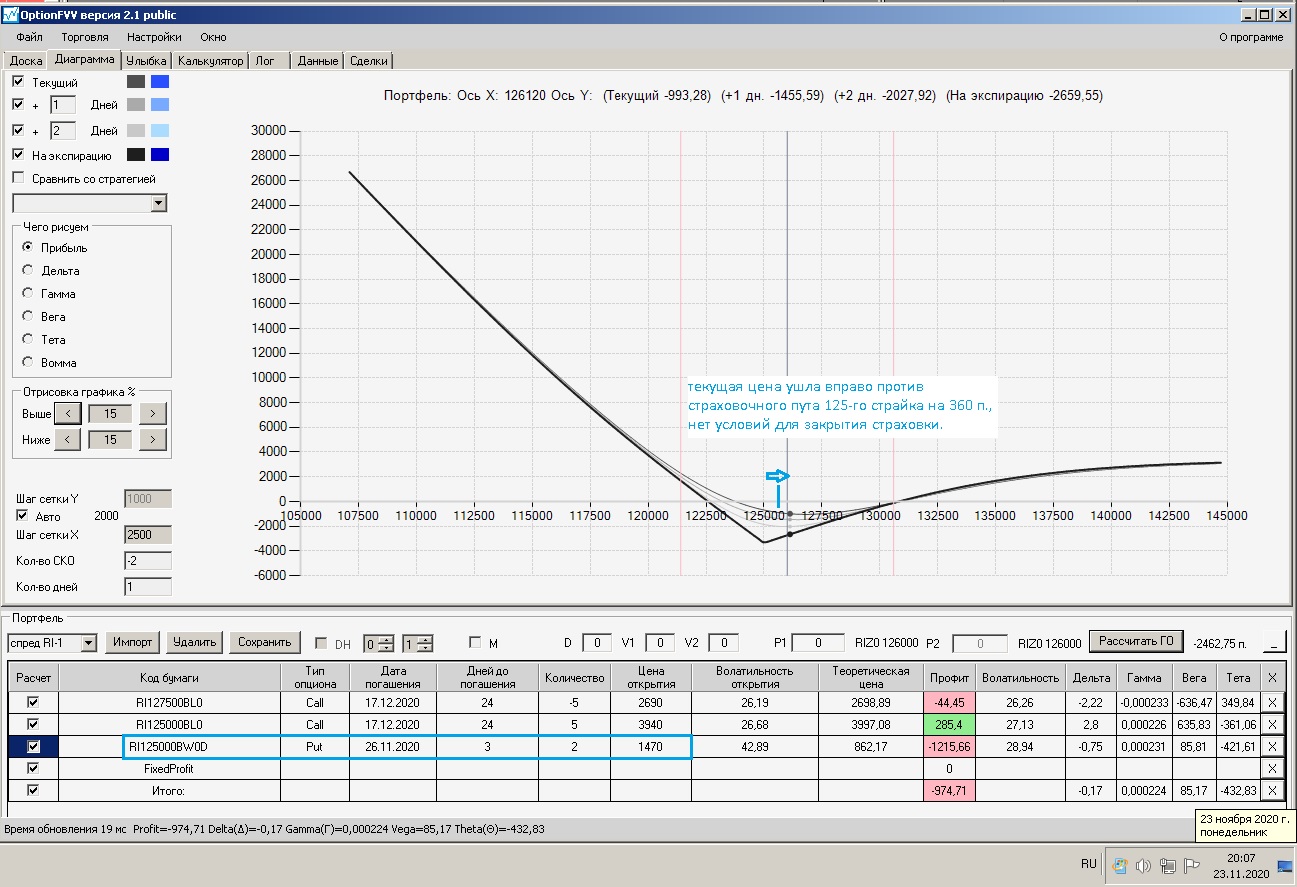Open the Окно menu
Screen dimensions: 1297x887
[213, 37]
